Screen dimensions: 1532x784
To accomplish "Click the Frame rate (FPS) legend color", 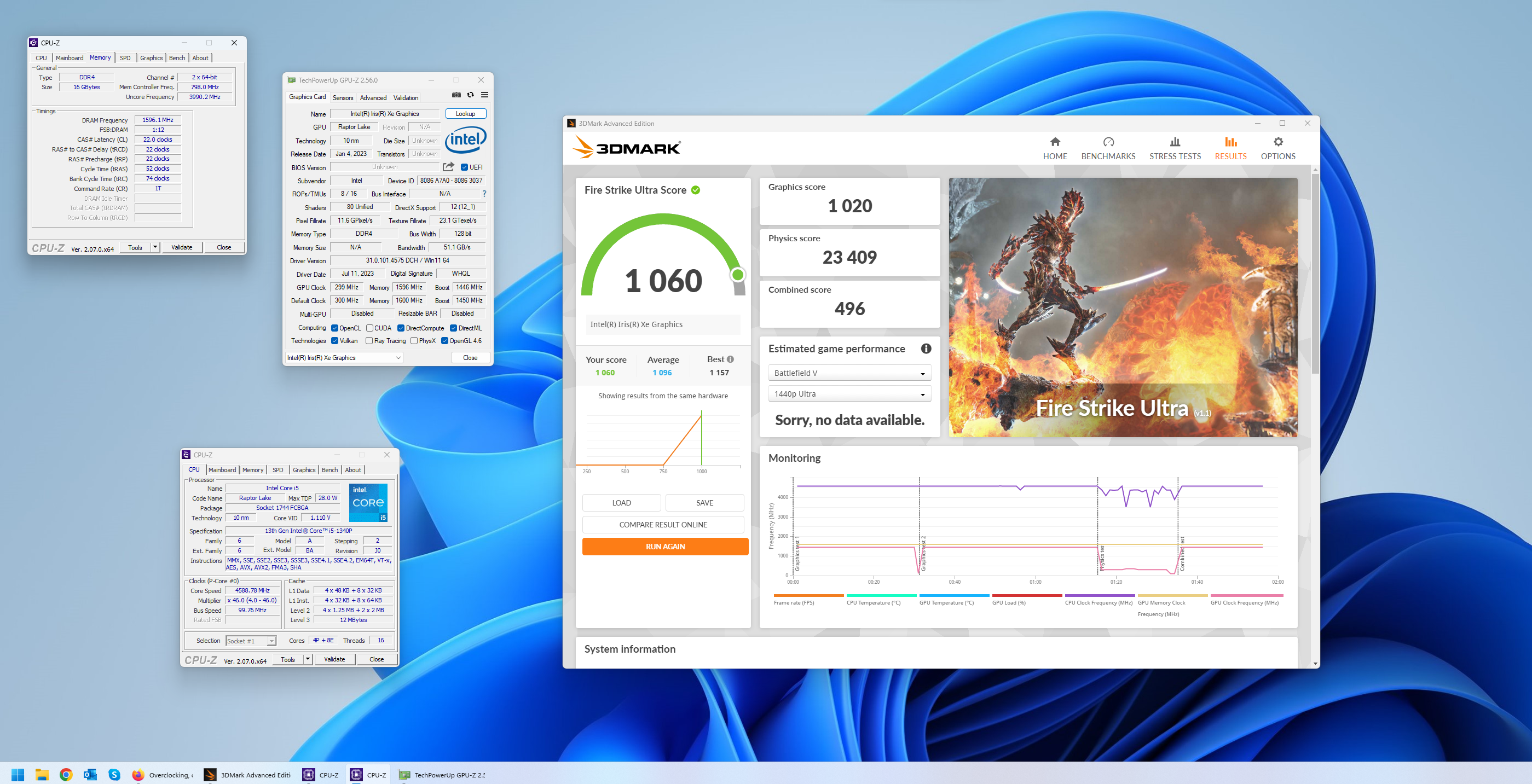I will [809, 595].
